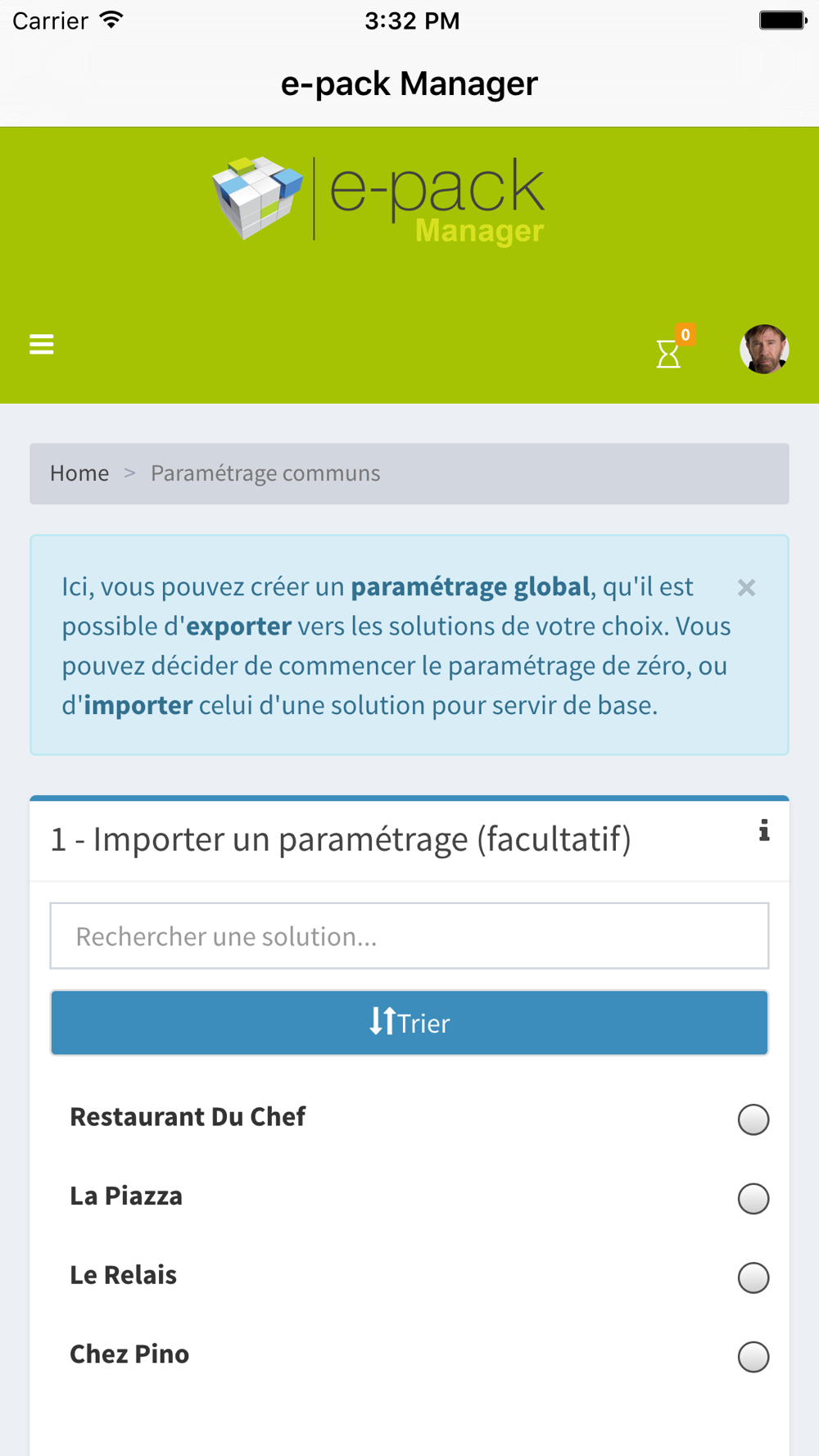This screenshot has width=819, height=1456.
Task: Tap the Chez Pino solution name
Action: (x=129, y=1354)
